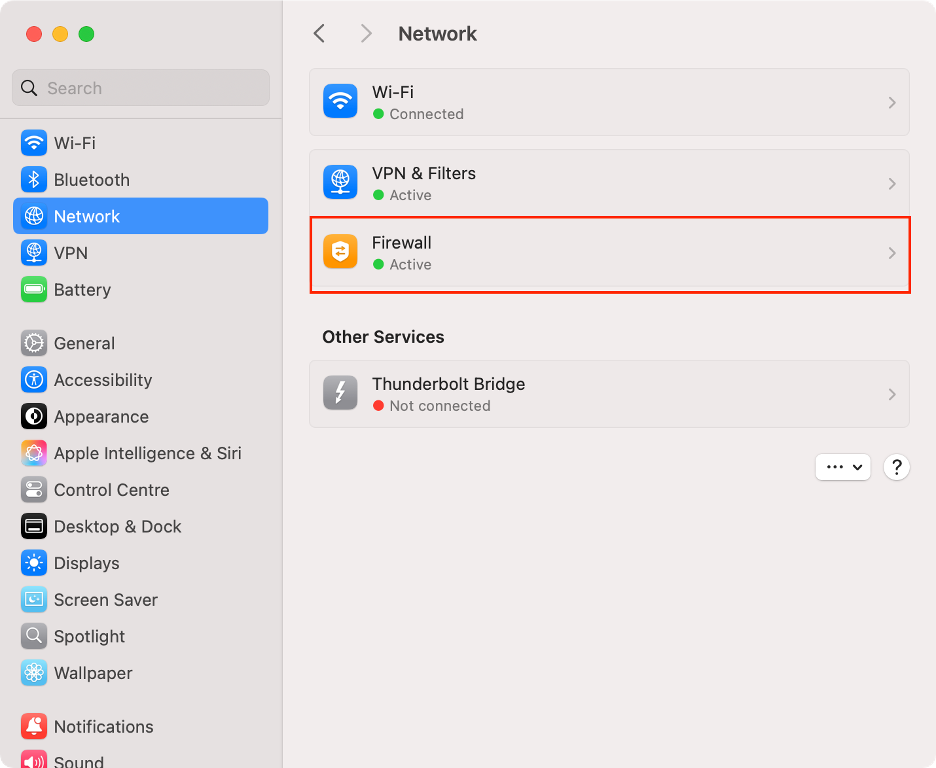The image size is (936, 768).
Task: Open Bluetooth settings from the sidebar
Action: coord(32,179)
